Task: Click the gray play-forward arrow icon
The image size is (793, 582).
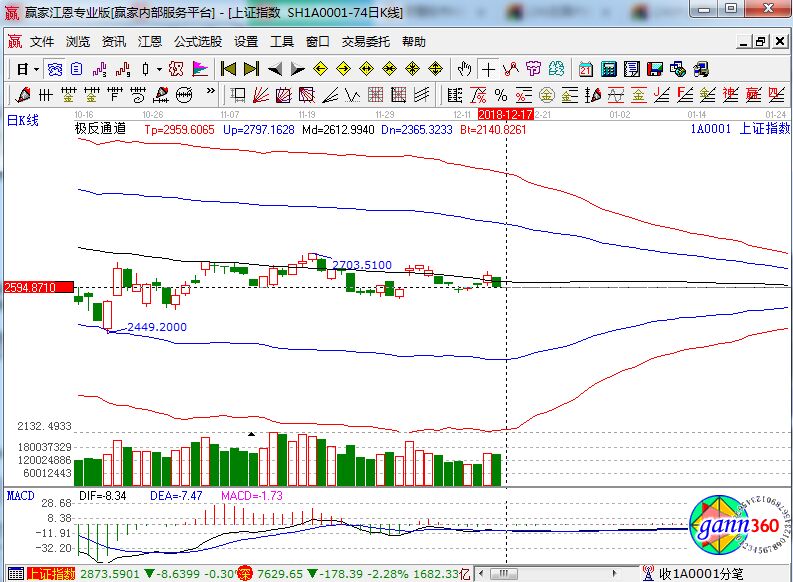Action: [297, 69]
